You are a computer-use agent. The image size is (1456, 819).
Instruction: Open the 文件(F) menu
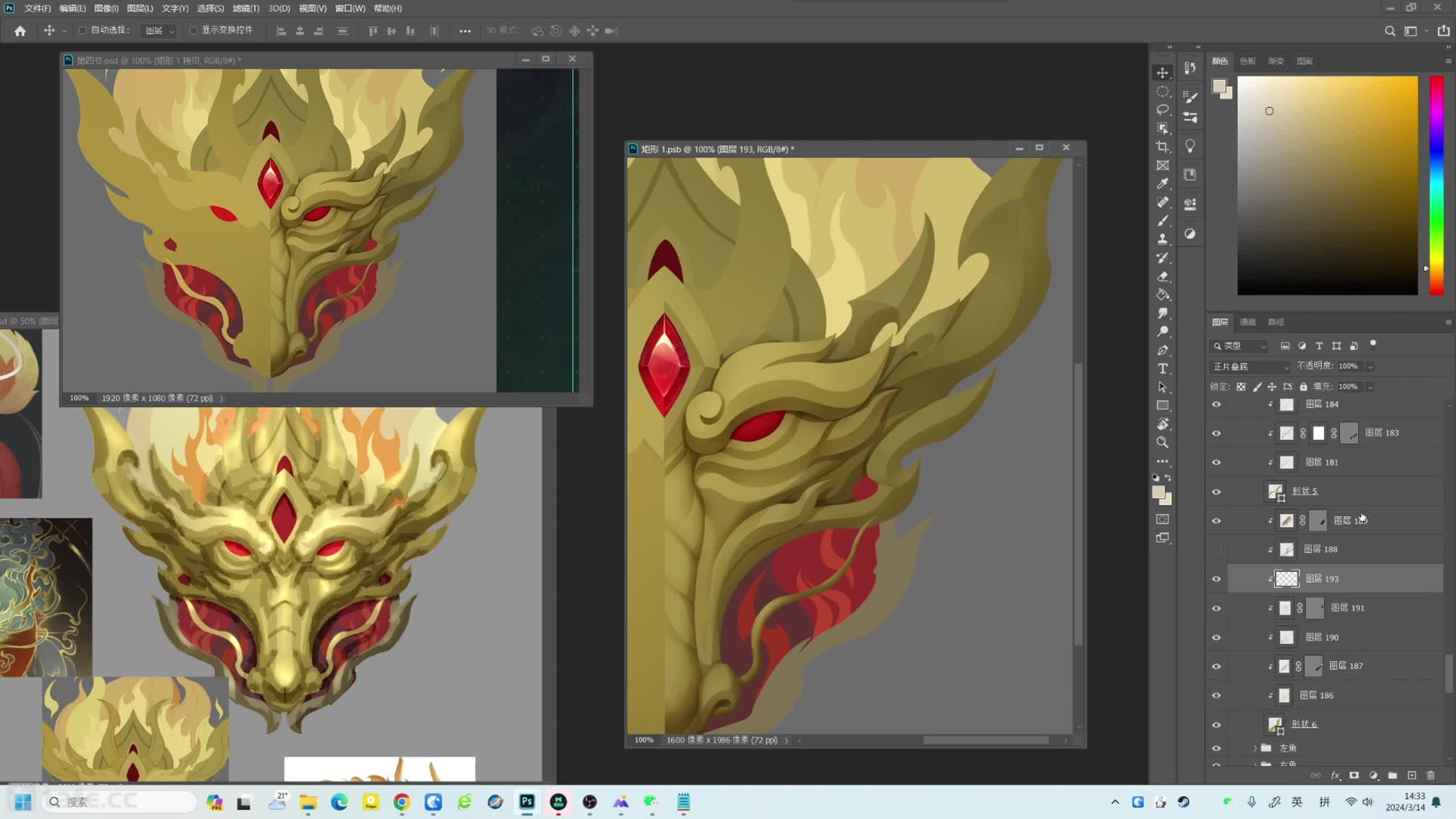[38, 8]
